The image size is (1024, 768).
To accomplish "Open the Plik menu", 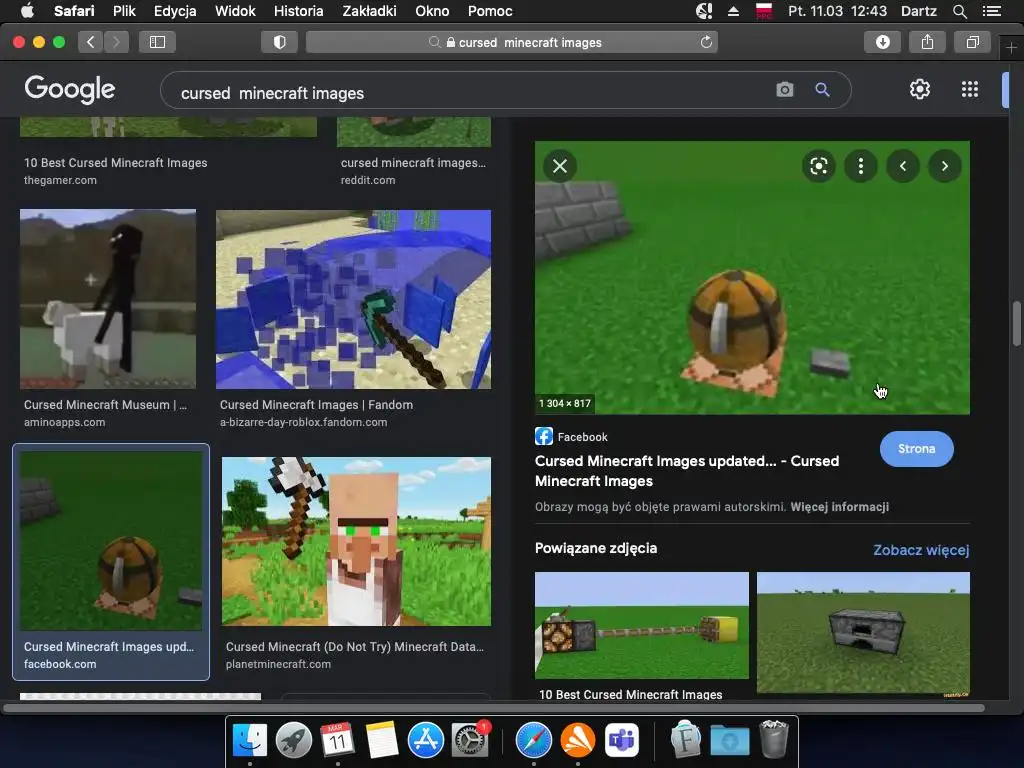I will [x=124, y=11].
